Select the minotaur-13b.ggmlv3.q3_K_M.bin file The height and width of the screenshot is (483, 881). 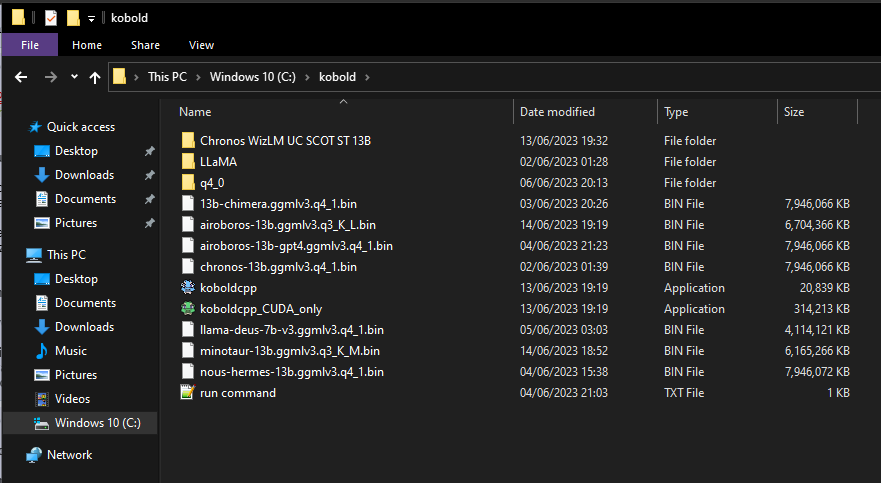click(x=289, y=351)
